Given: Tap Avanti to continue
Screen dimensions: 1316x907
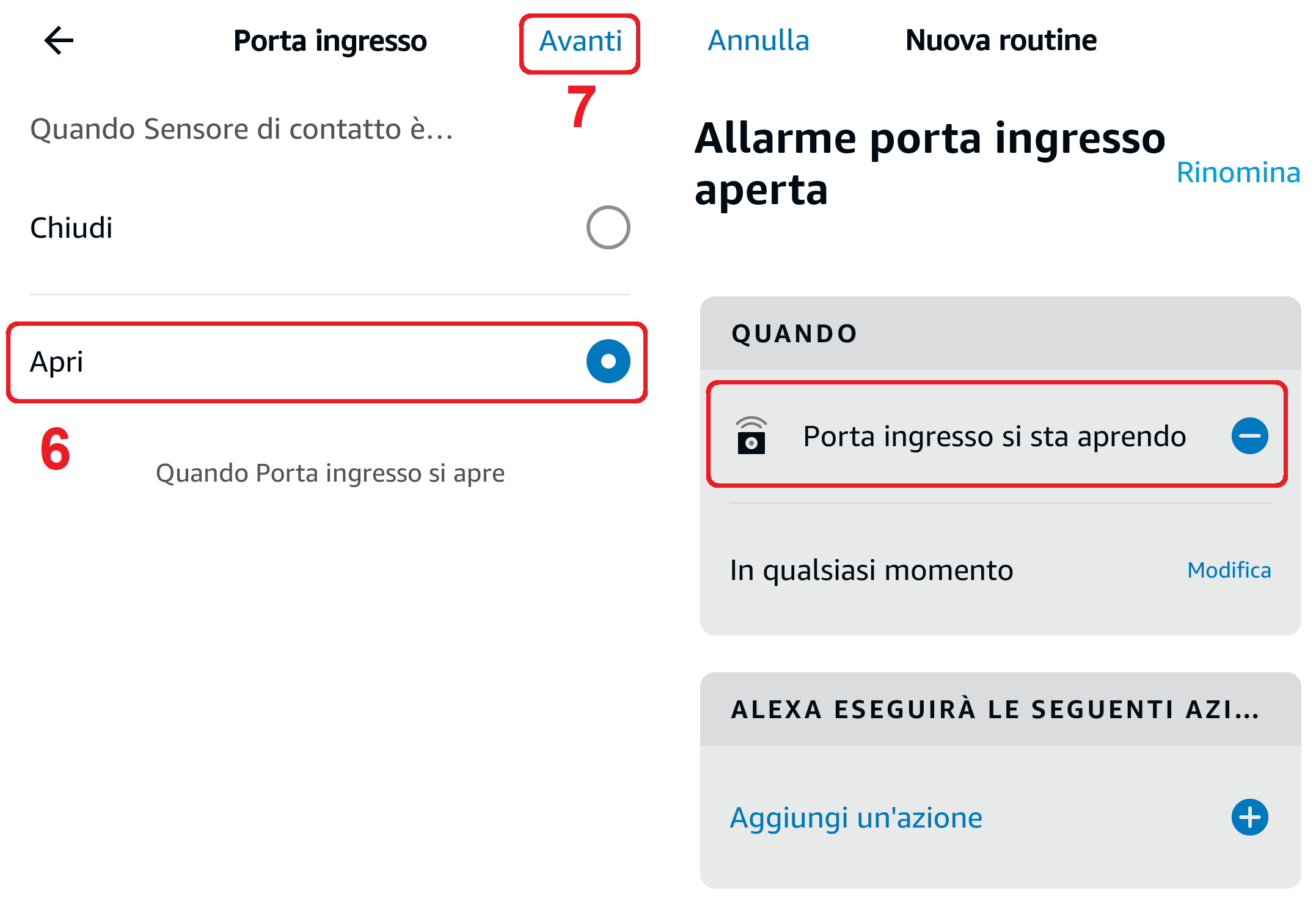Looking at the screenshot, I should [580, 42].
